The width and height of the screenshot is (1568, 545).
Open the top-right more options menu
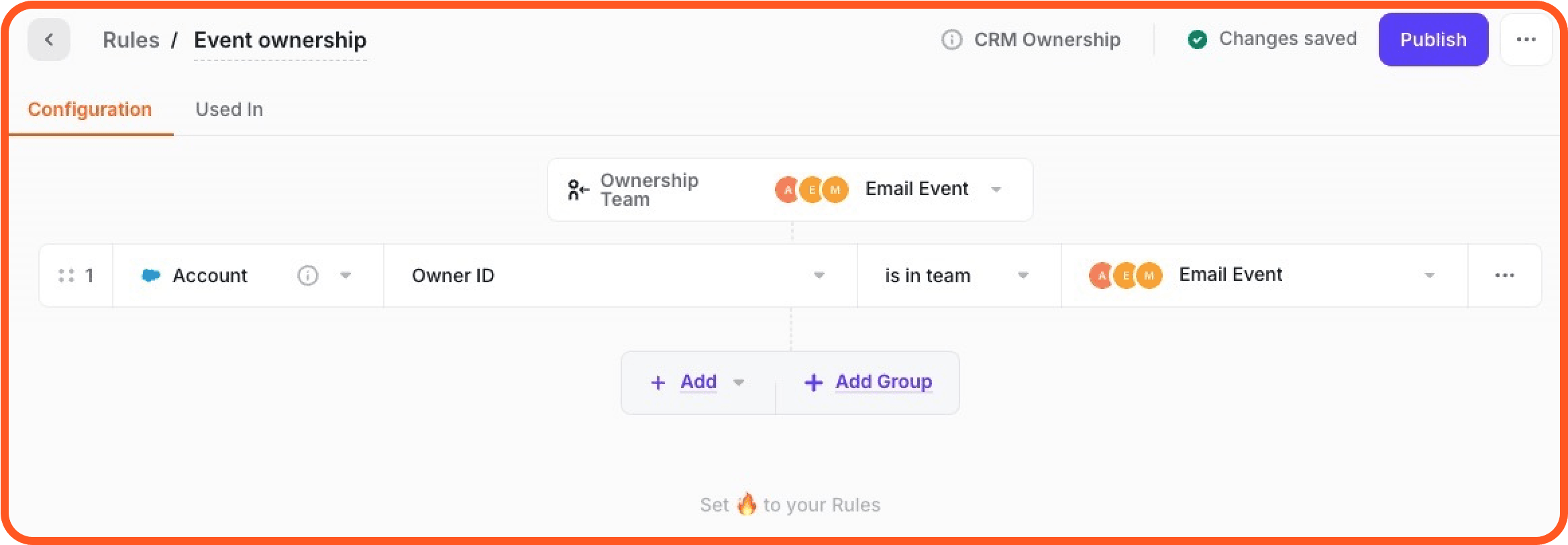coord(1526,40)
